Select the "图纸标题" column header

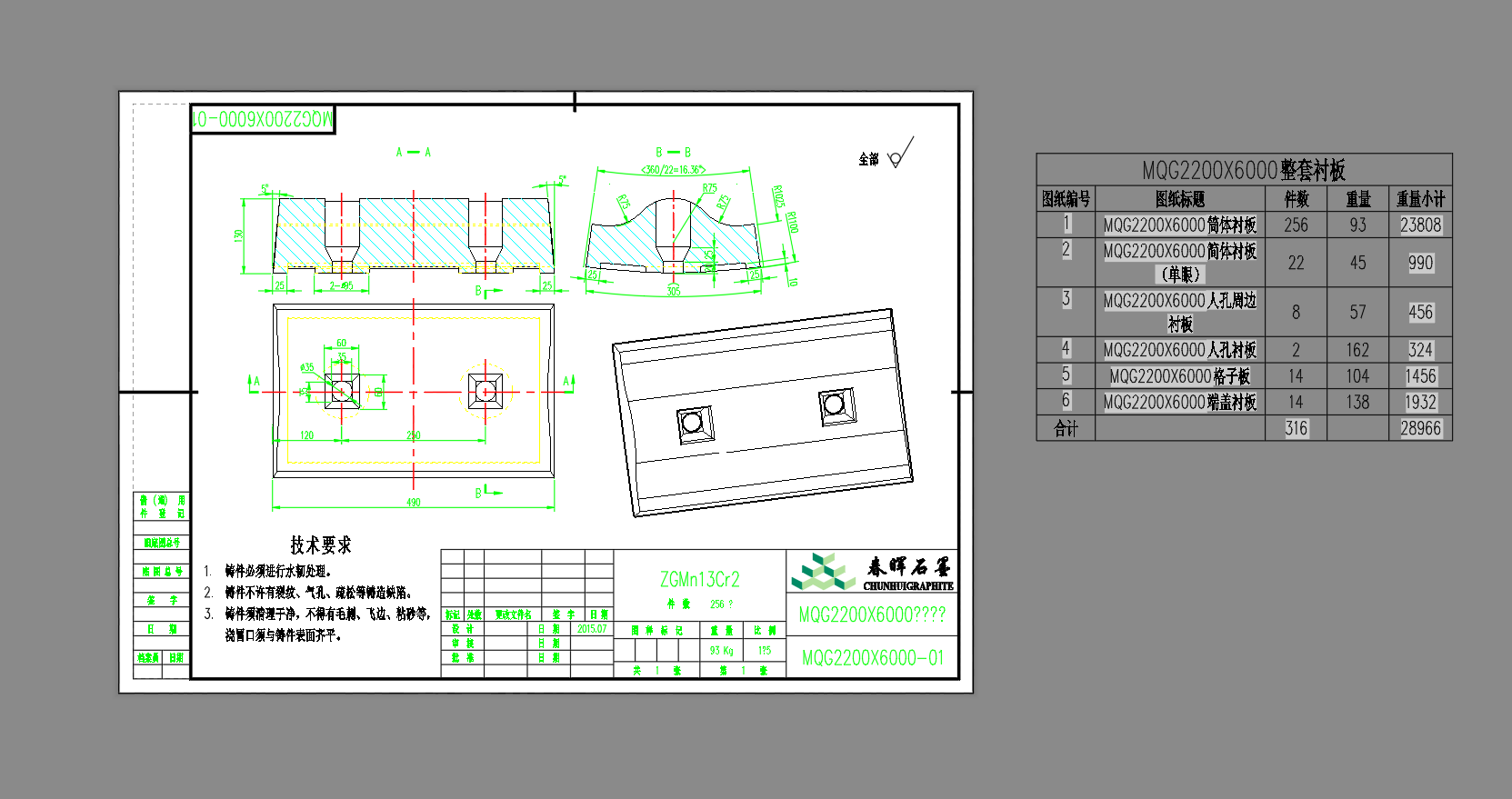pyautogui.click(x=1180, y=198)
